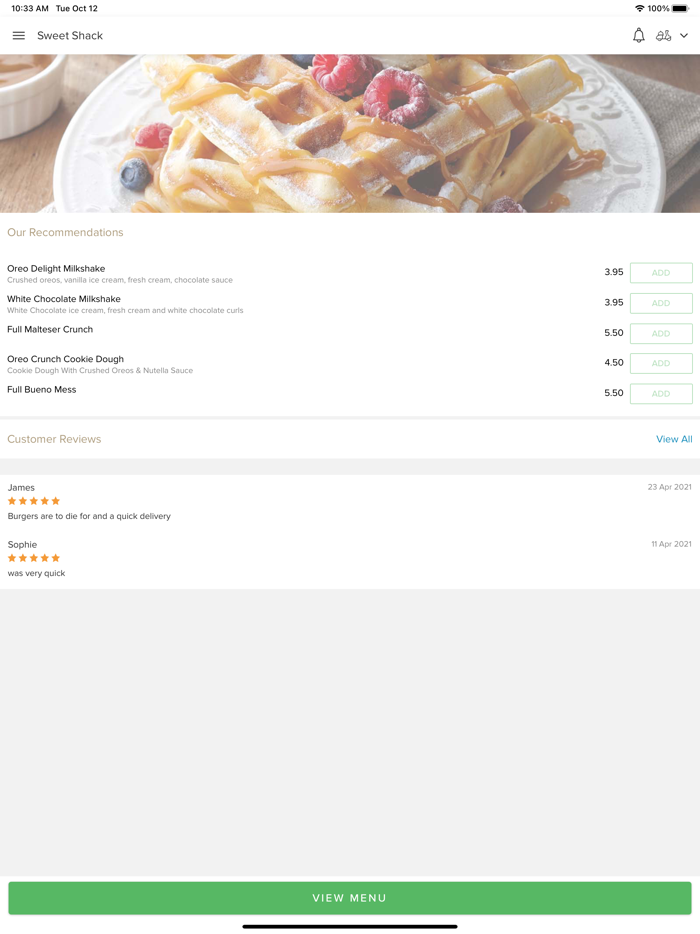Select the Oreo Delight Milkshake item name
Viewport: 700px width, 934px height.
pos(56,269)
